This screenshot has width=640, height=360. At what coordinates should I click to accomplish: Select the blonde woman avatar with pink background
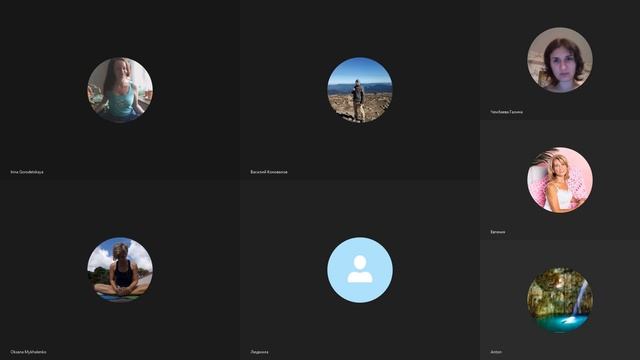click(x=560, y=180)
